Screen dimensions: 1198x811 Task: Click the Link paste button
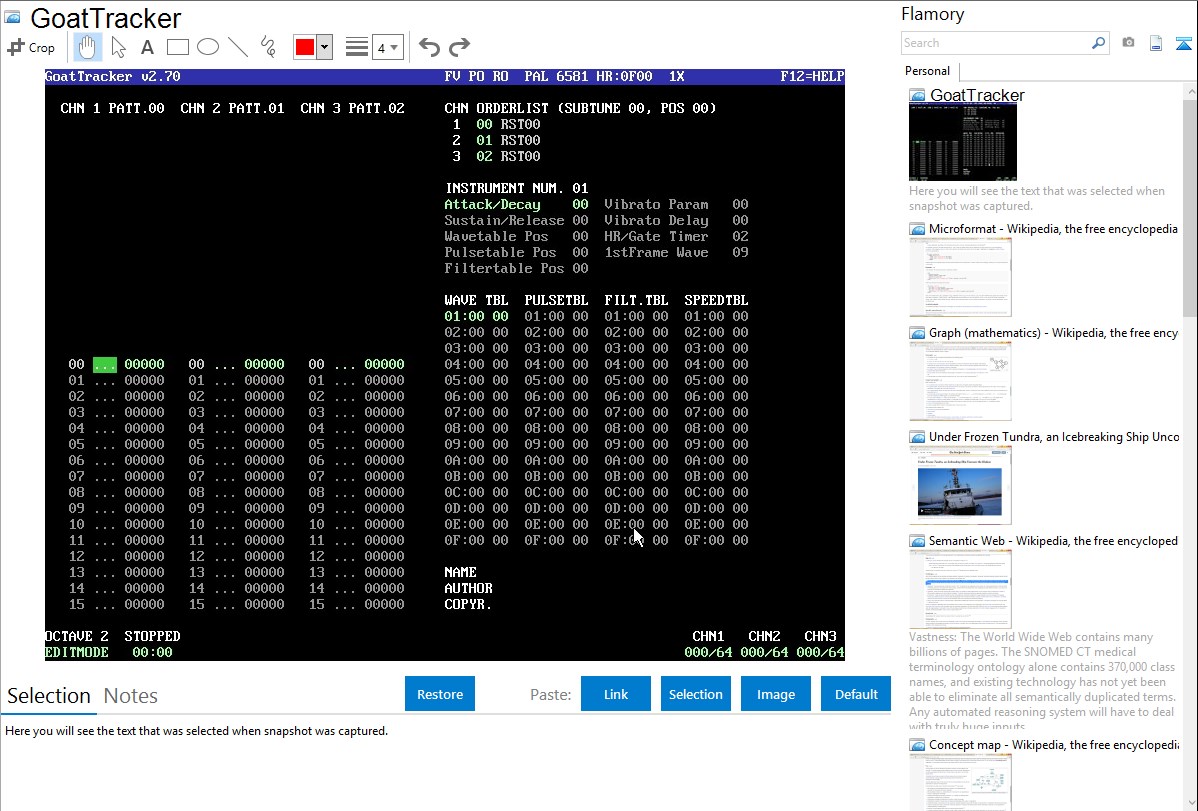click(616, 694)
